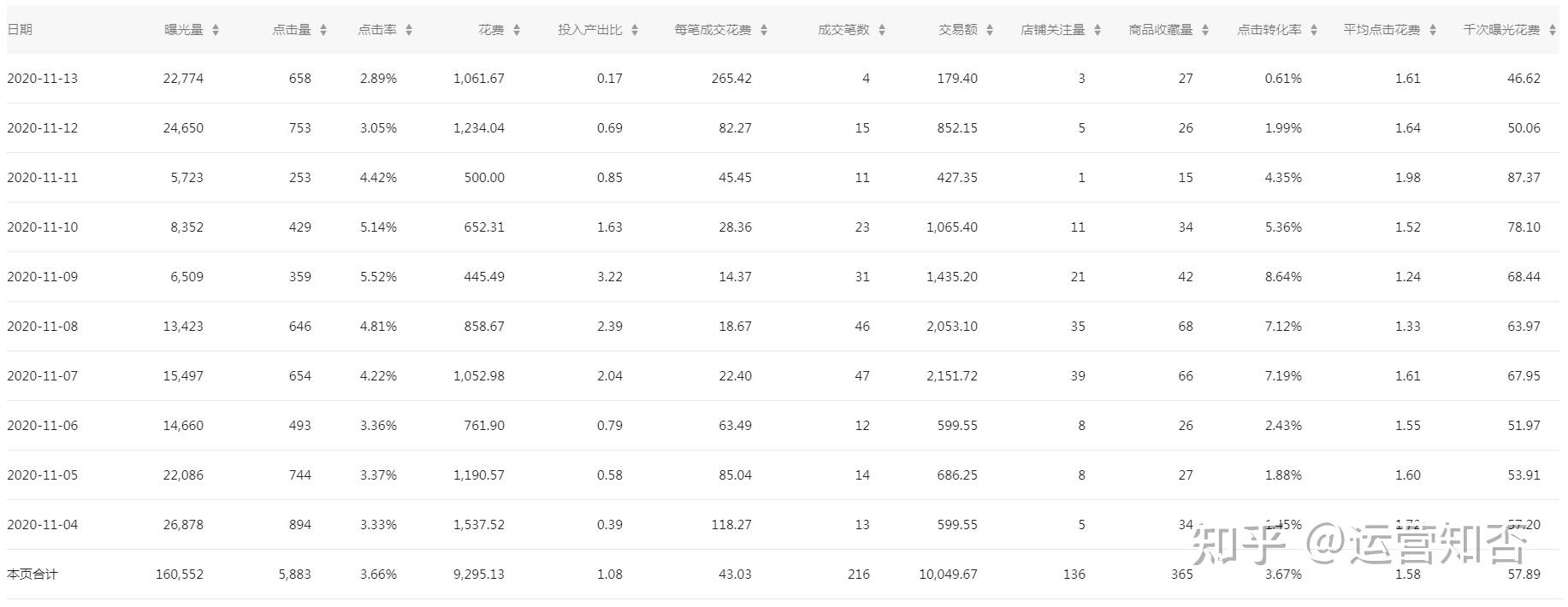Toggle the sort icon beside 店铺关注量
This screenshot has height=607, width=1568.
(1098, 30)
